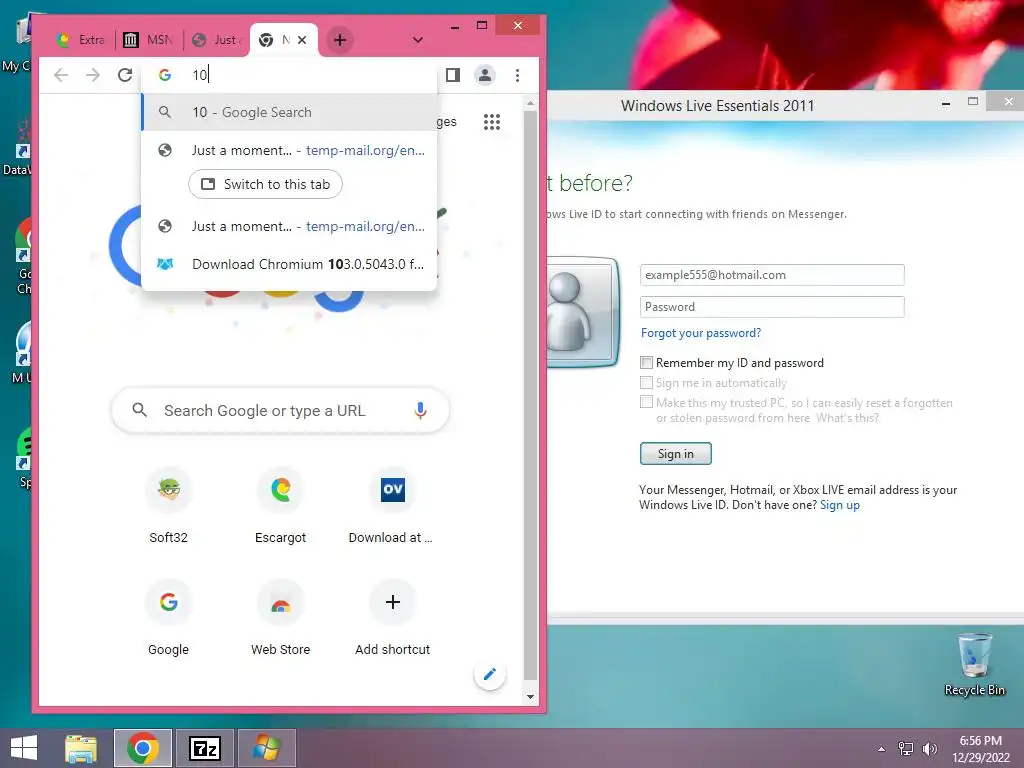The width and height of the screenshot is (1024, 768).
Task: Open File Explorer from the taskbar
Action: click(x=81, y=748)
